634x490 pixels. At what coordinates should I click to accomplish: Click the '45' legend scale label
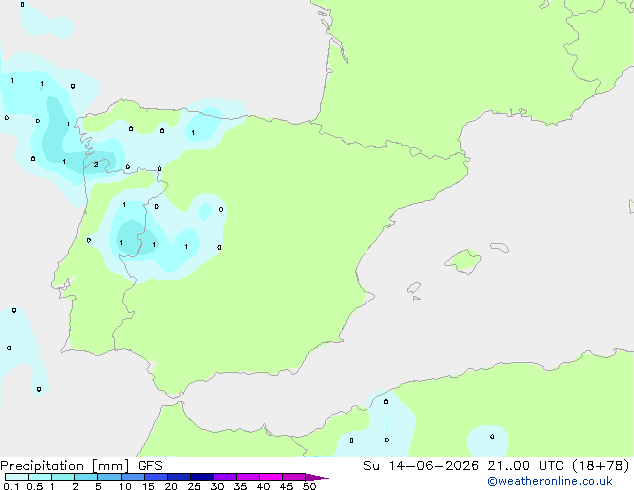click(286, 486)
